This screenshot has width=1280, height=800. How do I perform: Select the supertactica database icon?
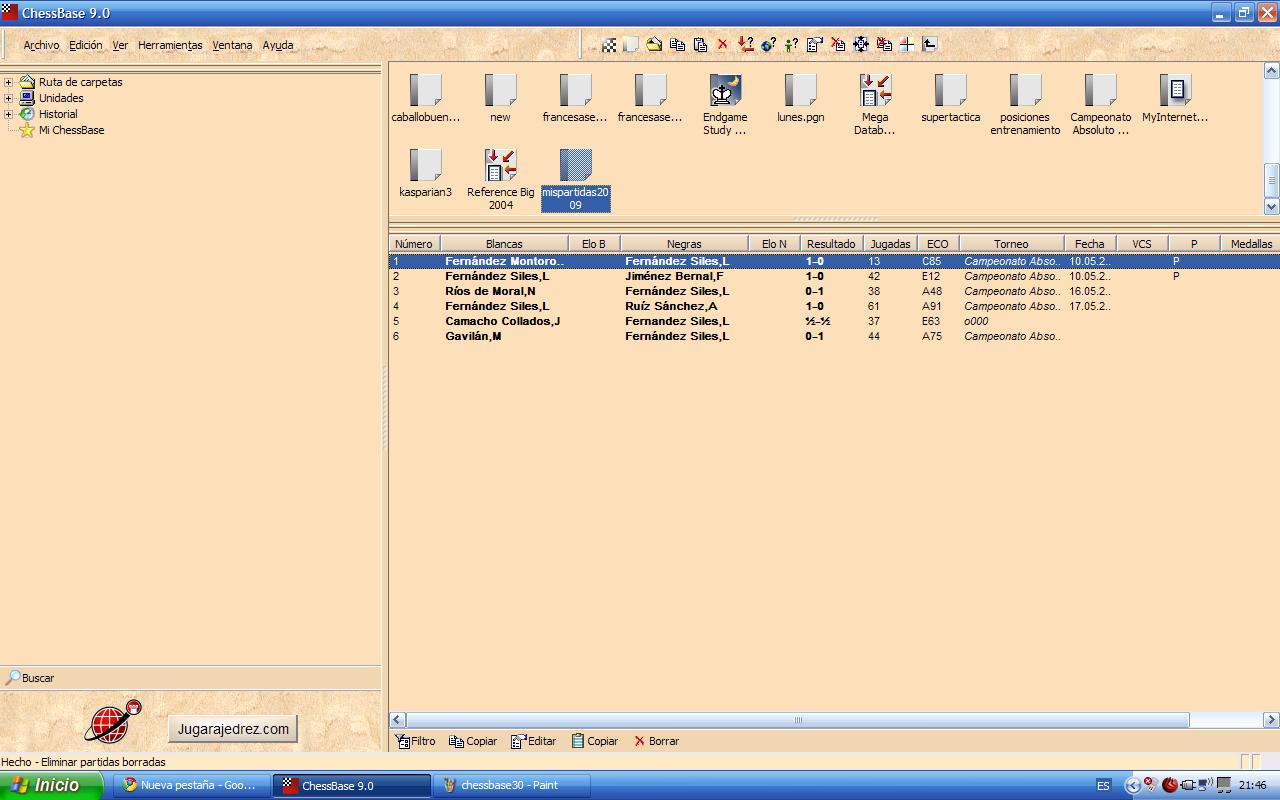[950, 98]
